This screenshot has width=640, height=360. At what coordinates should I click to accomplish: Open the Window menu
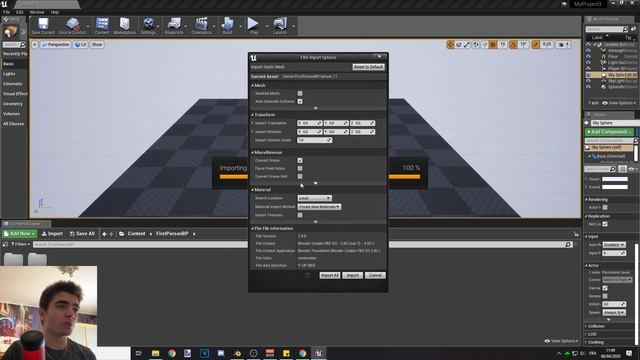[x=37, y=12]
